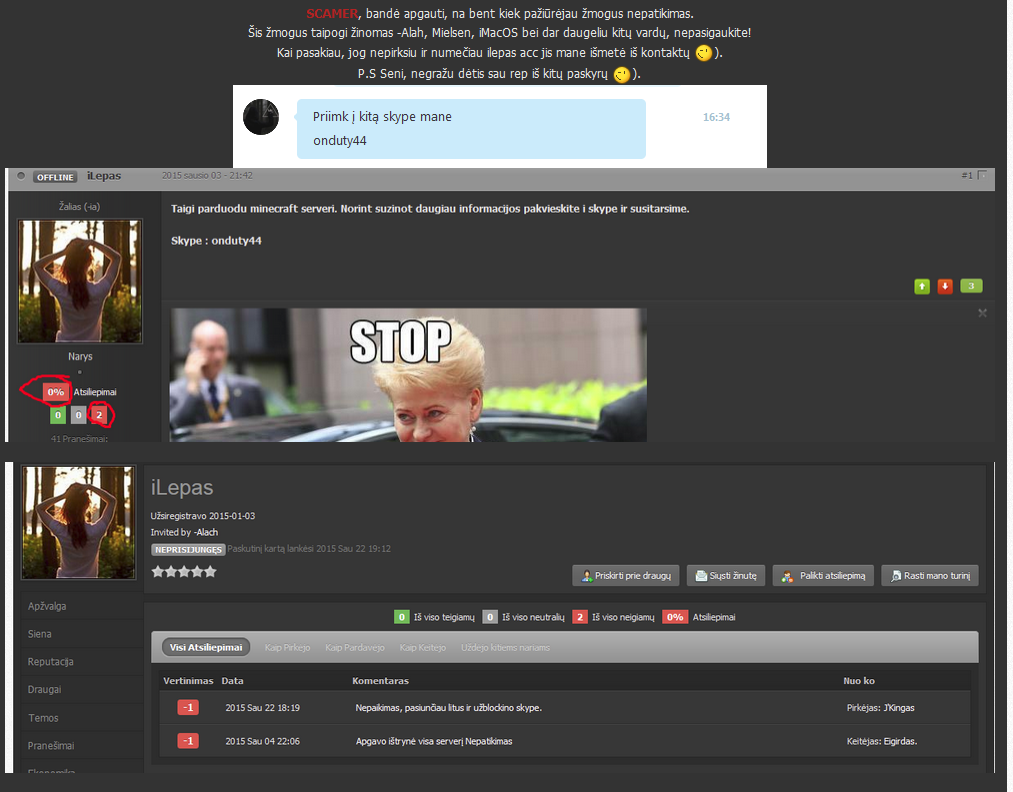Upvote the iLepas post with green arrow
The height and width of the screenshot is (792, 1013).
point(922,286)
